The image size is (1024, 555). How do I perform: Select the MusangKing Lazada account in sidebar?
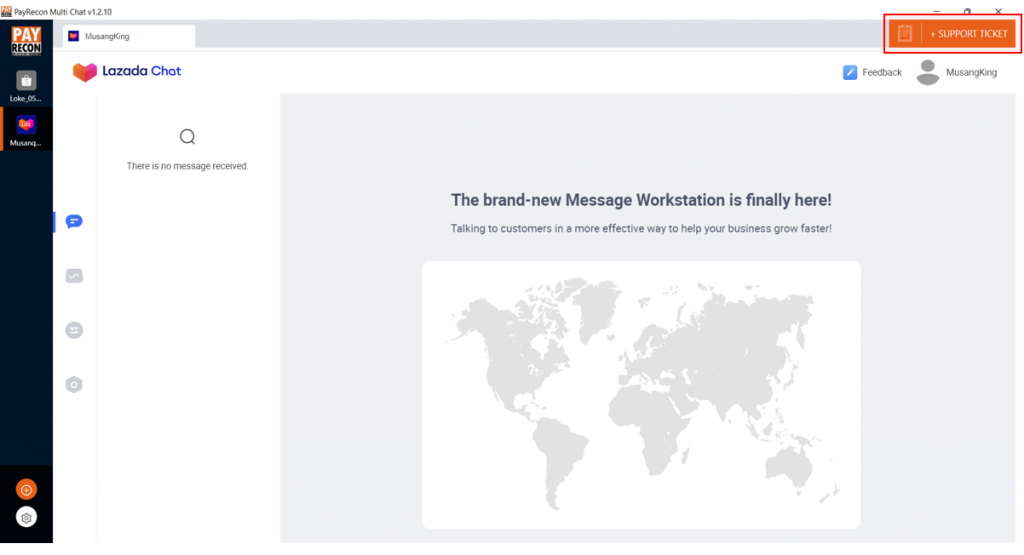tap(26, 130)
